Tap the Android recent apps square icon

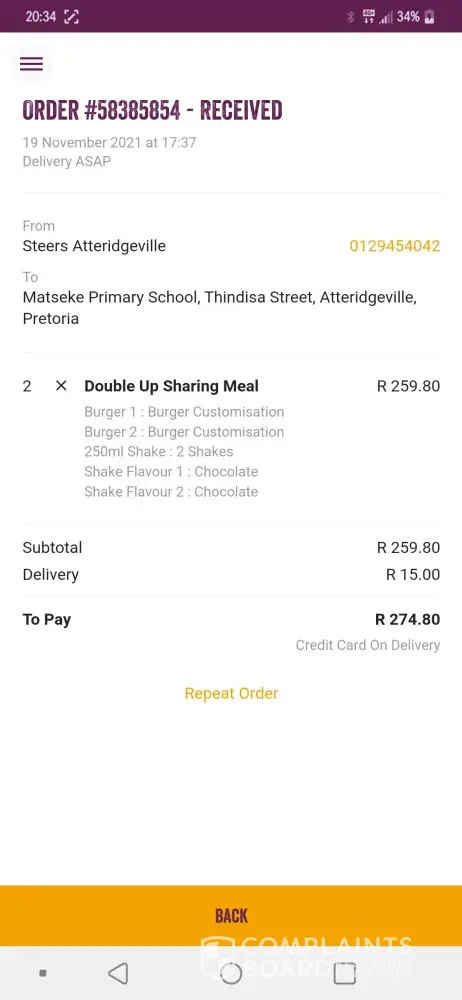(345, 973)
